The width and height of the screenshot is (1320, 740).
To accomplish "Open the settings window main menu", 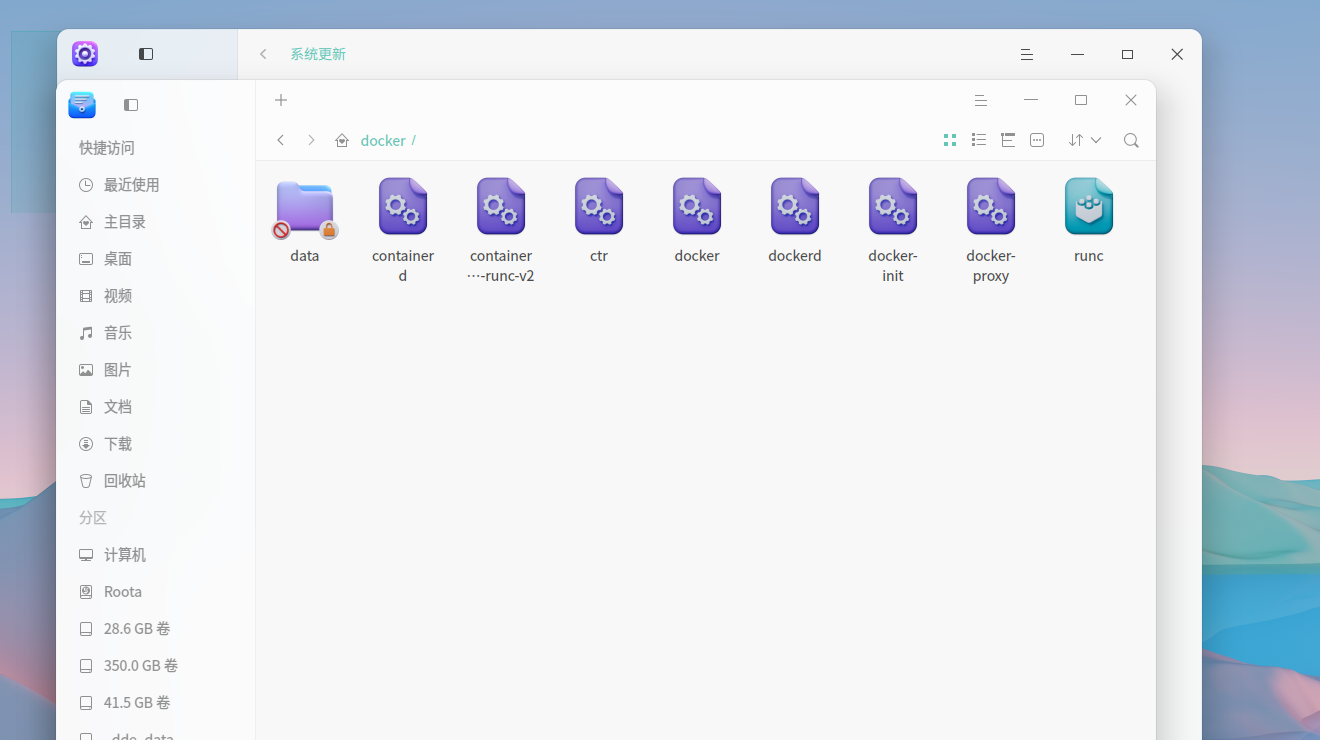I will pyautogui.click(x=1027, y=54).
